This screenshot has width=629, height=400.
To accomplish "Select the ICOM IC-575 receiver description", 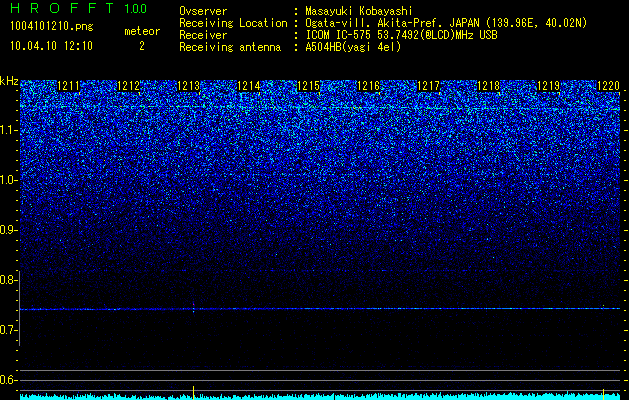I will pyautogui.click(x=402, y=35).
